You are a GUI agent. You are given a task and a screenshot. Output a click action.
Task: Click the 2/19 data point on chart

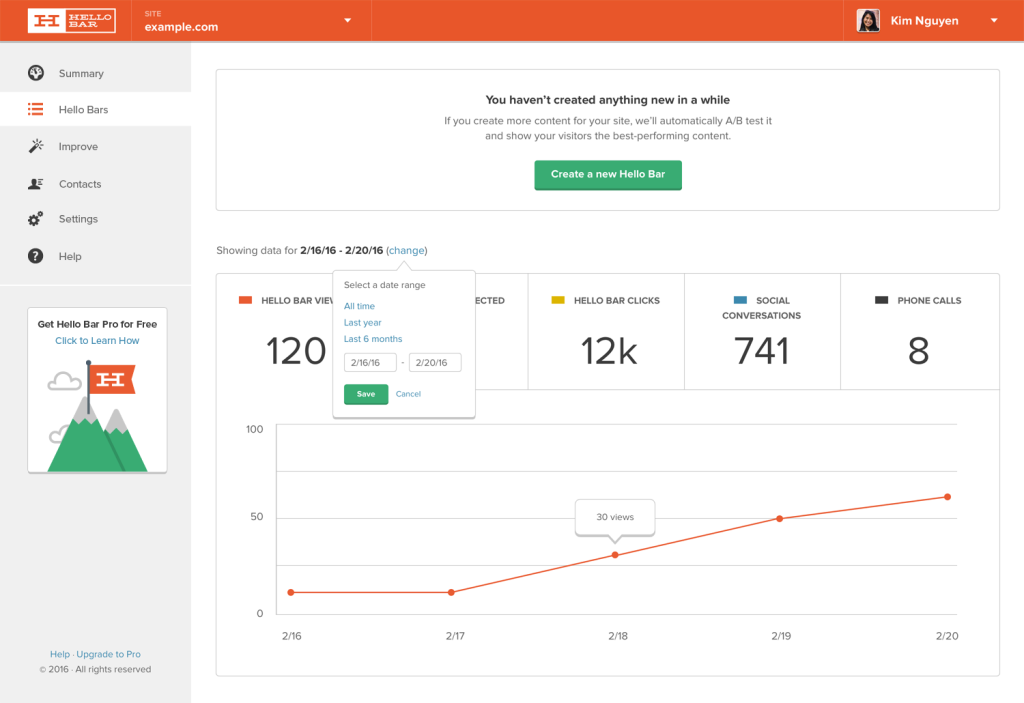click(779, 519)
